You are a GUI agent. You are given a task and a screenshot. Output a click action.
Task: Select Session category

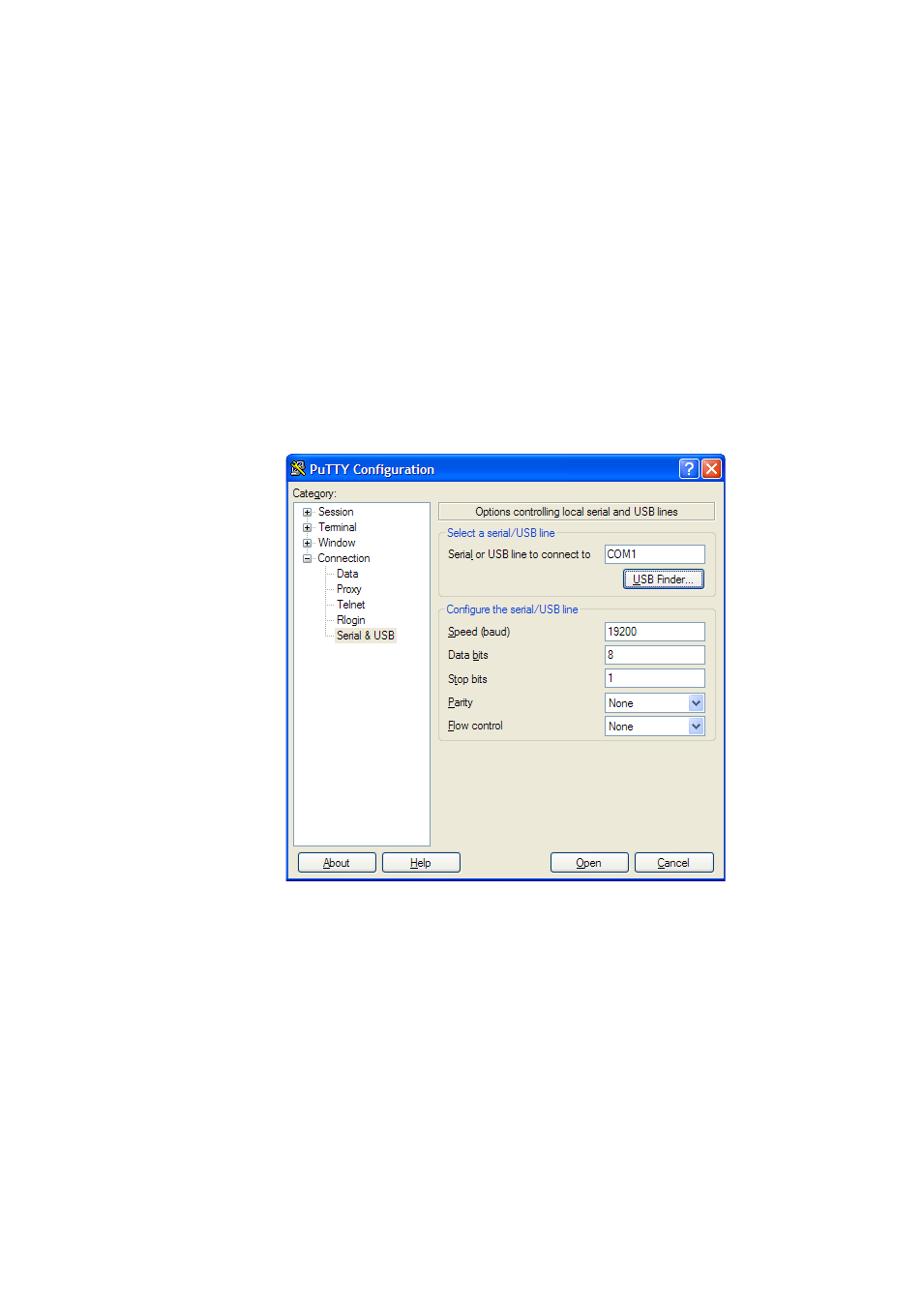336,513
